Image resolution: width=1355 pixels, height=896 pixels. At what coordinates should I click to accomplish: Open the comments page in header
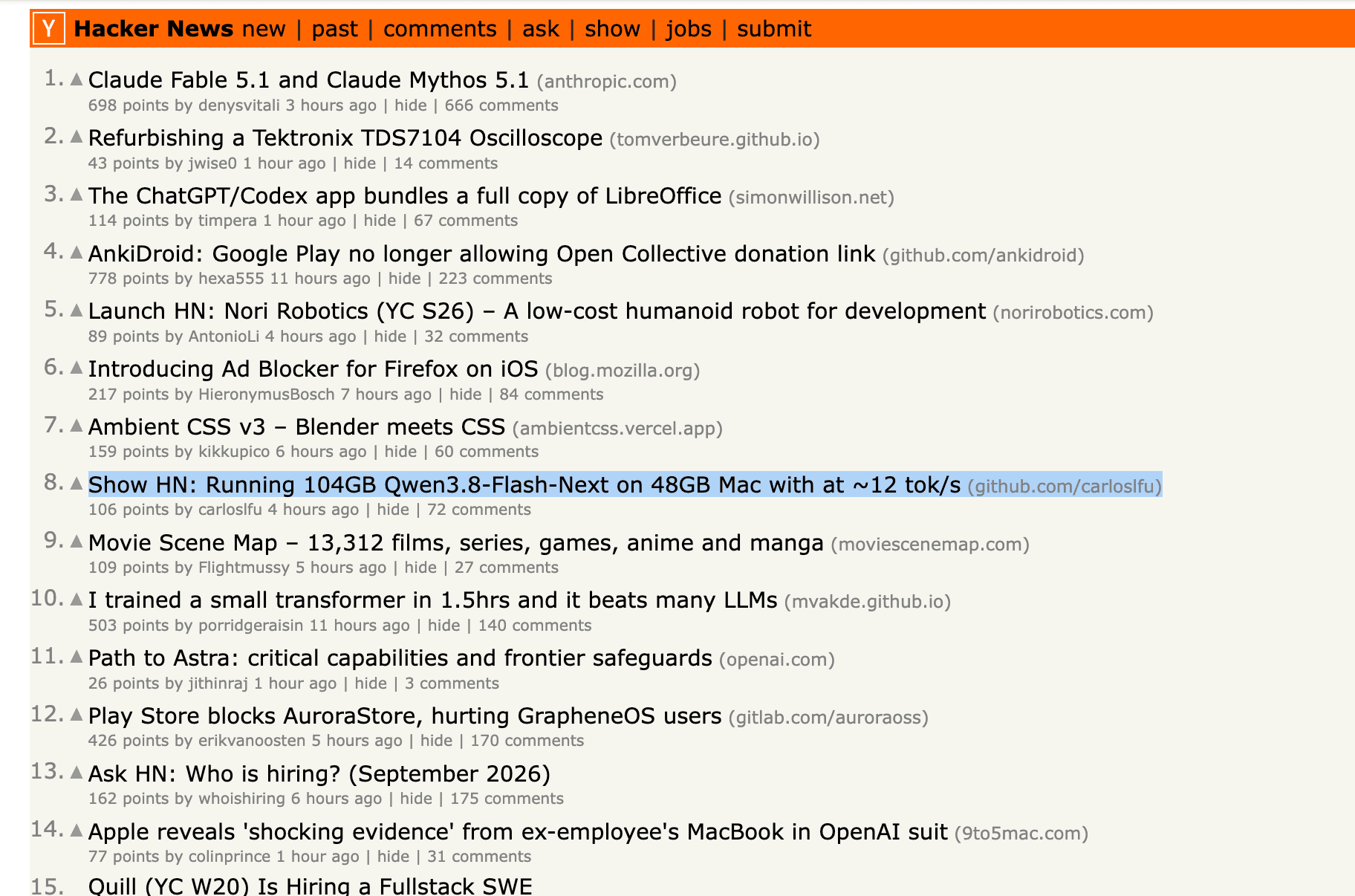click(440, 29)
